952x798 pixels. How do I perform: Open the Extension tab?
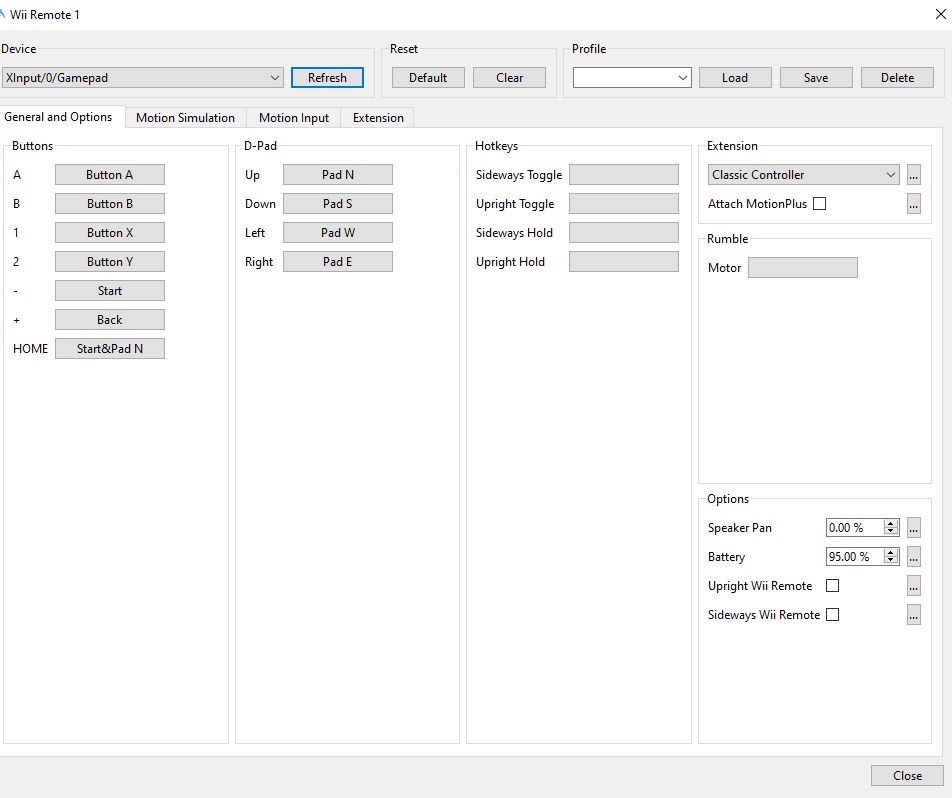tap(378, 118)
